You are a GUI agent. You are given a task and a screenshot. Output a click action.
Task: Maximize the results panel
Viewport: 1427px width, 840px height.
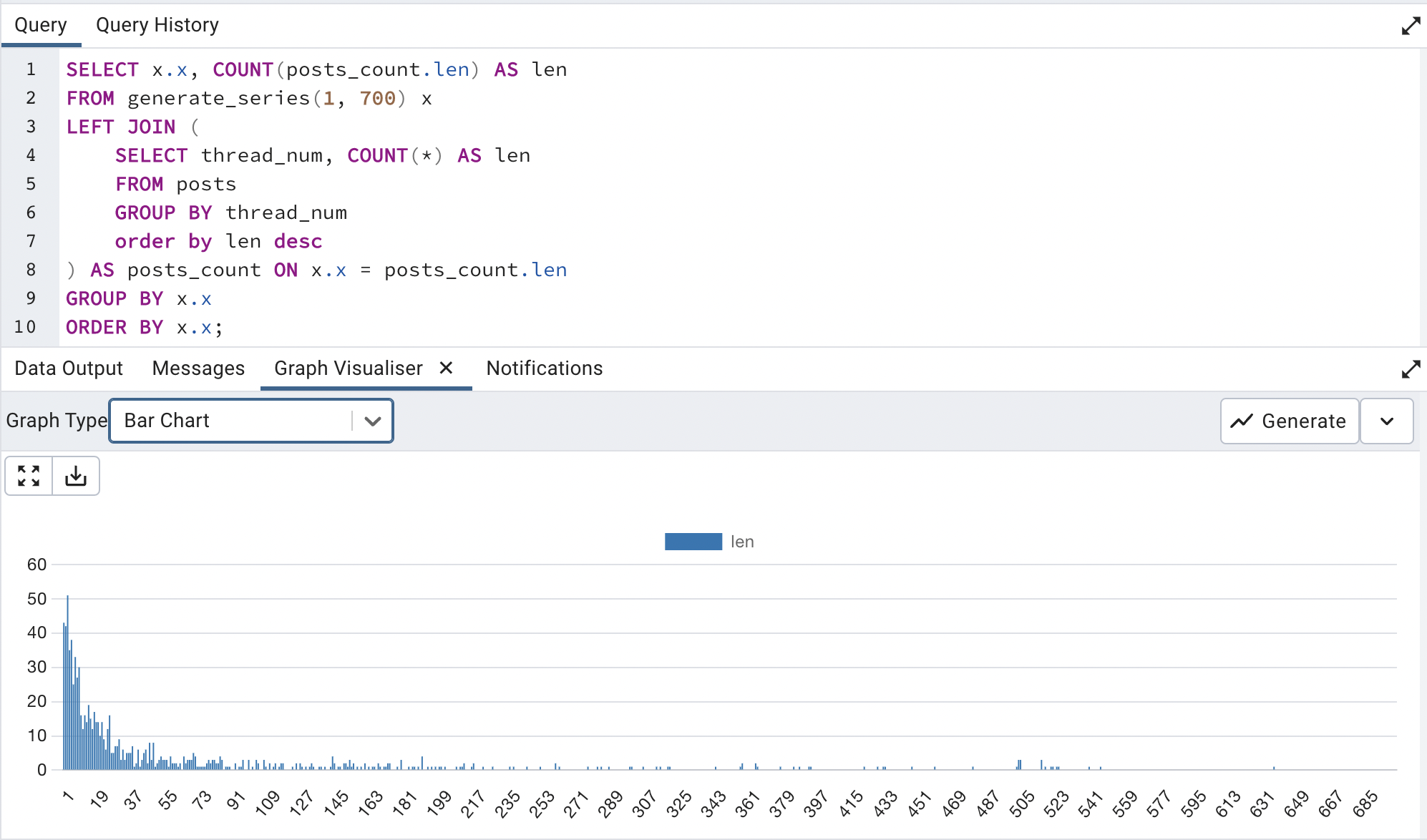[1411, 369]
